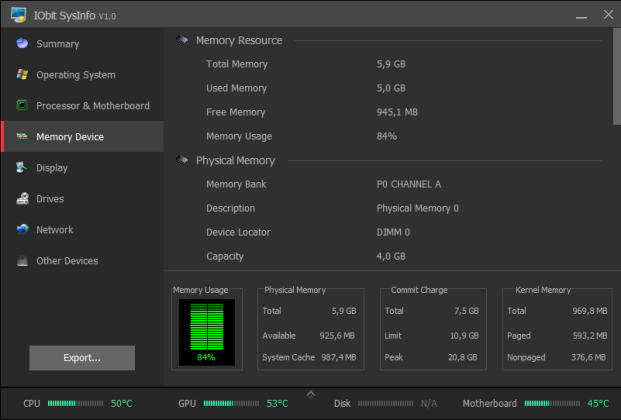Switch to Operating System section
The height and width of the screenshot is (420, 621).
[82, 74]
